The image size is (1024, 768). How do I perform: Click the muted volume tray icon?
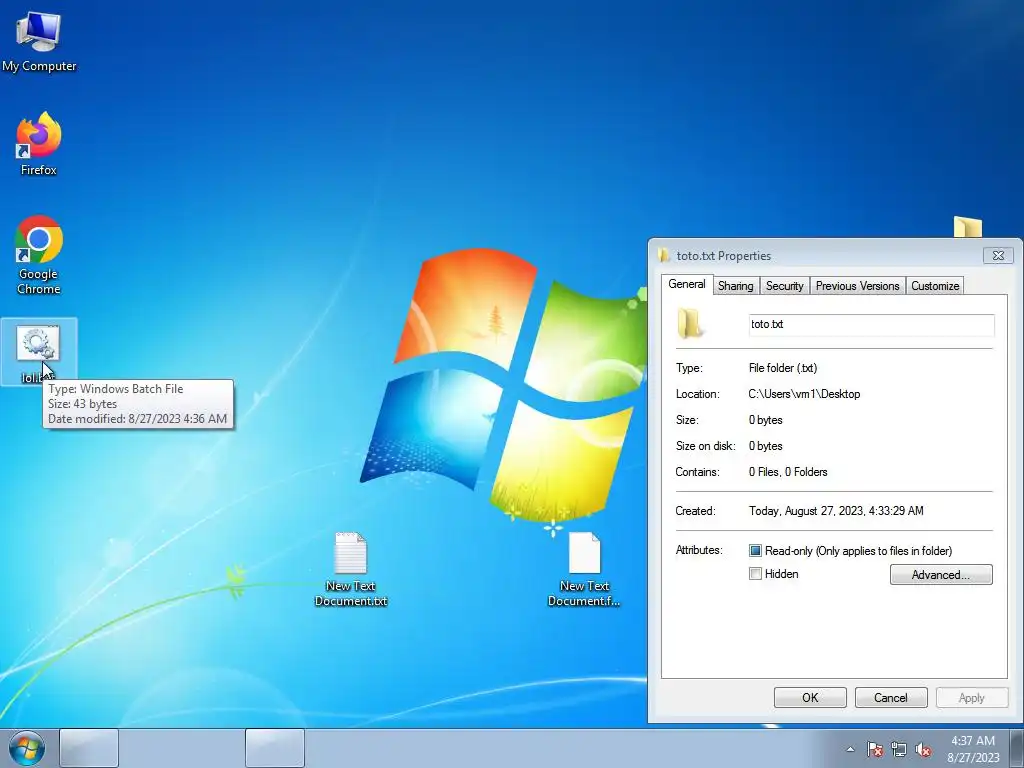[x=923, y=749]
